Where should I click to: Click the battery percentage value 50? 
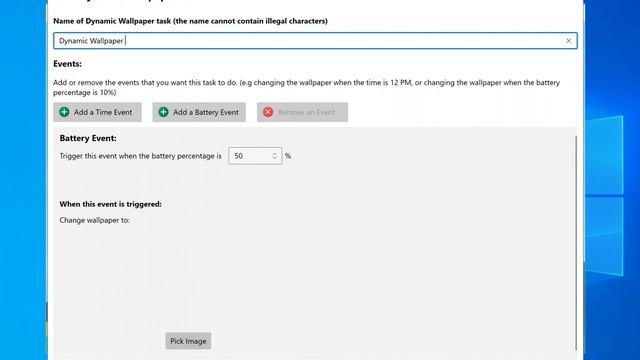(x=239, y=156)
